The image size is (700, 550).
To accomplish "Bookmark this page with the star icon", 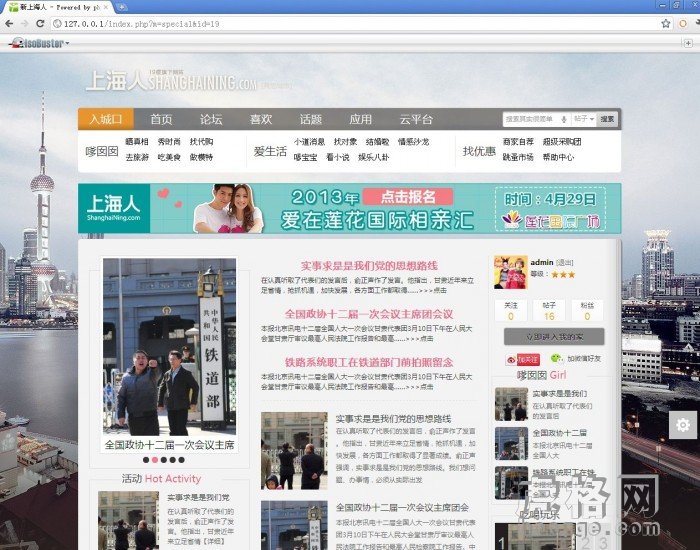I will (x=665, y=22).
